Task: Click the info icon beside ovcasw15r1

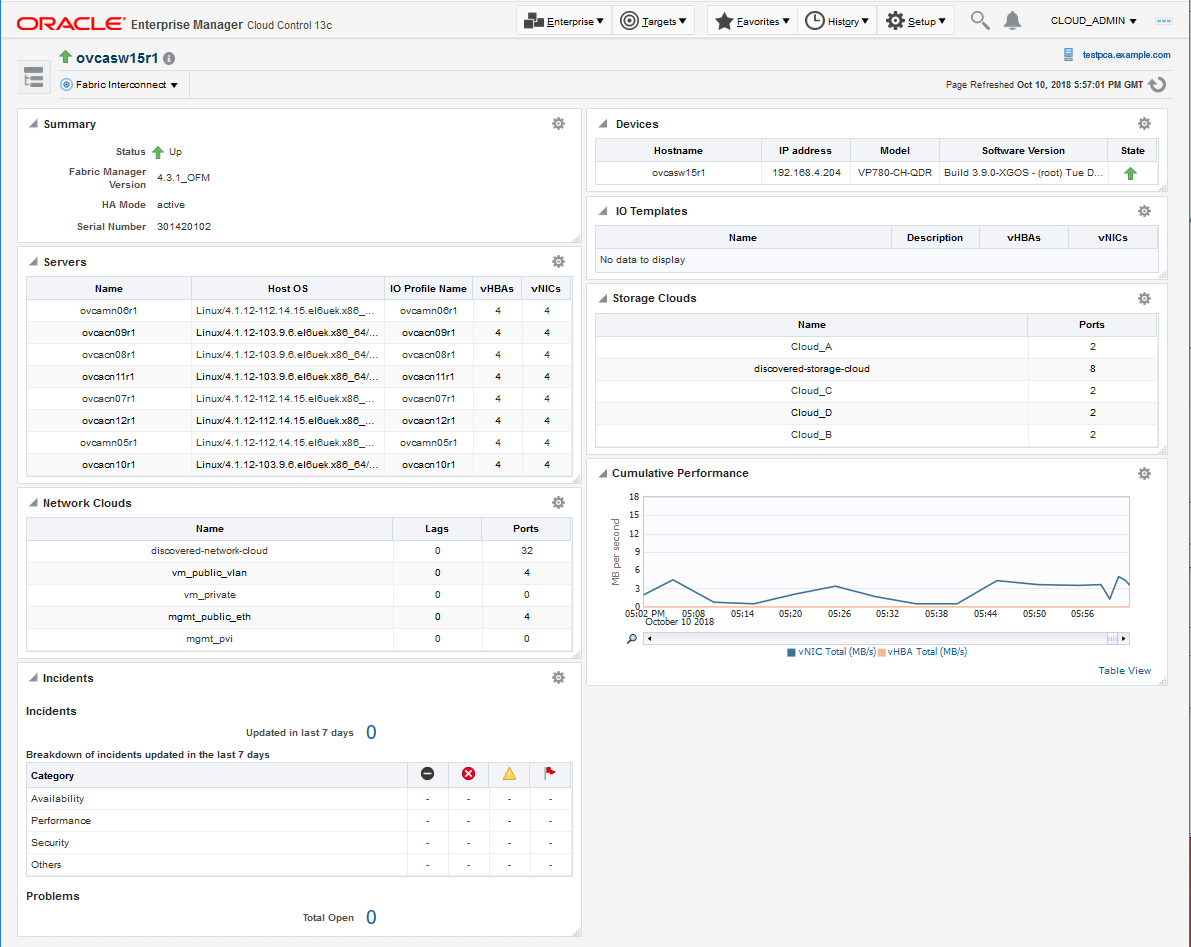Action: 169,58
